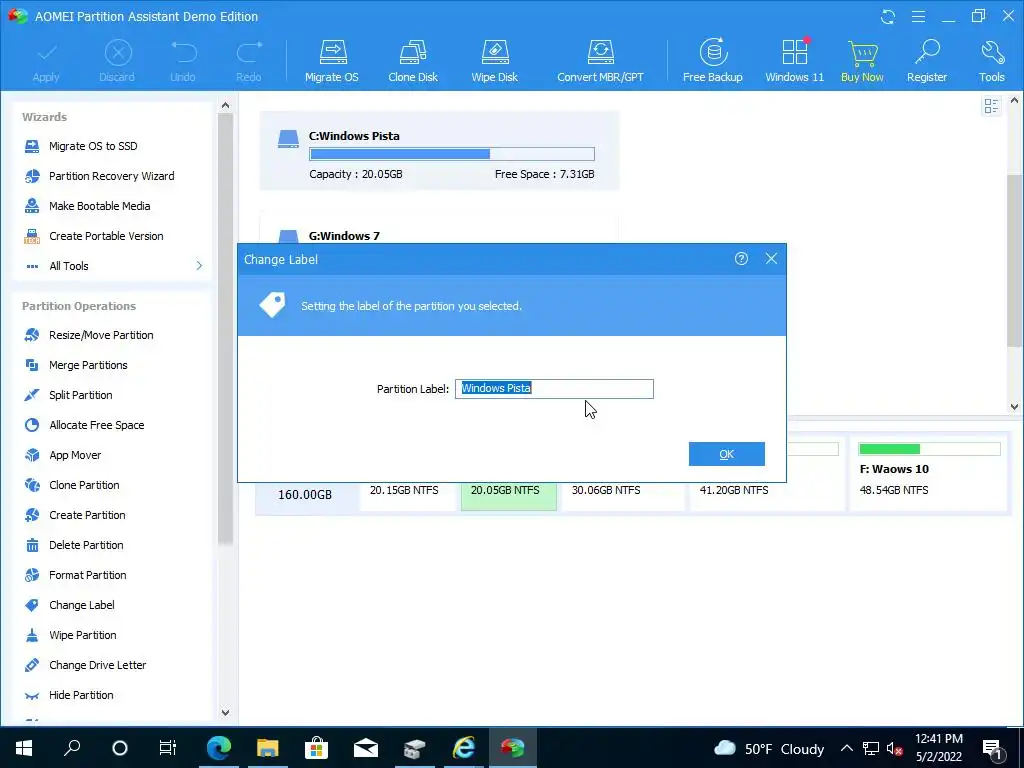
Task: Click the Undo arrow button
Action: click(x=183, y=61)
